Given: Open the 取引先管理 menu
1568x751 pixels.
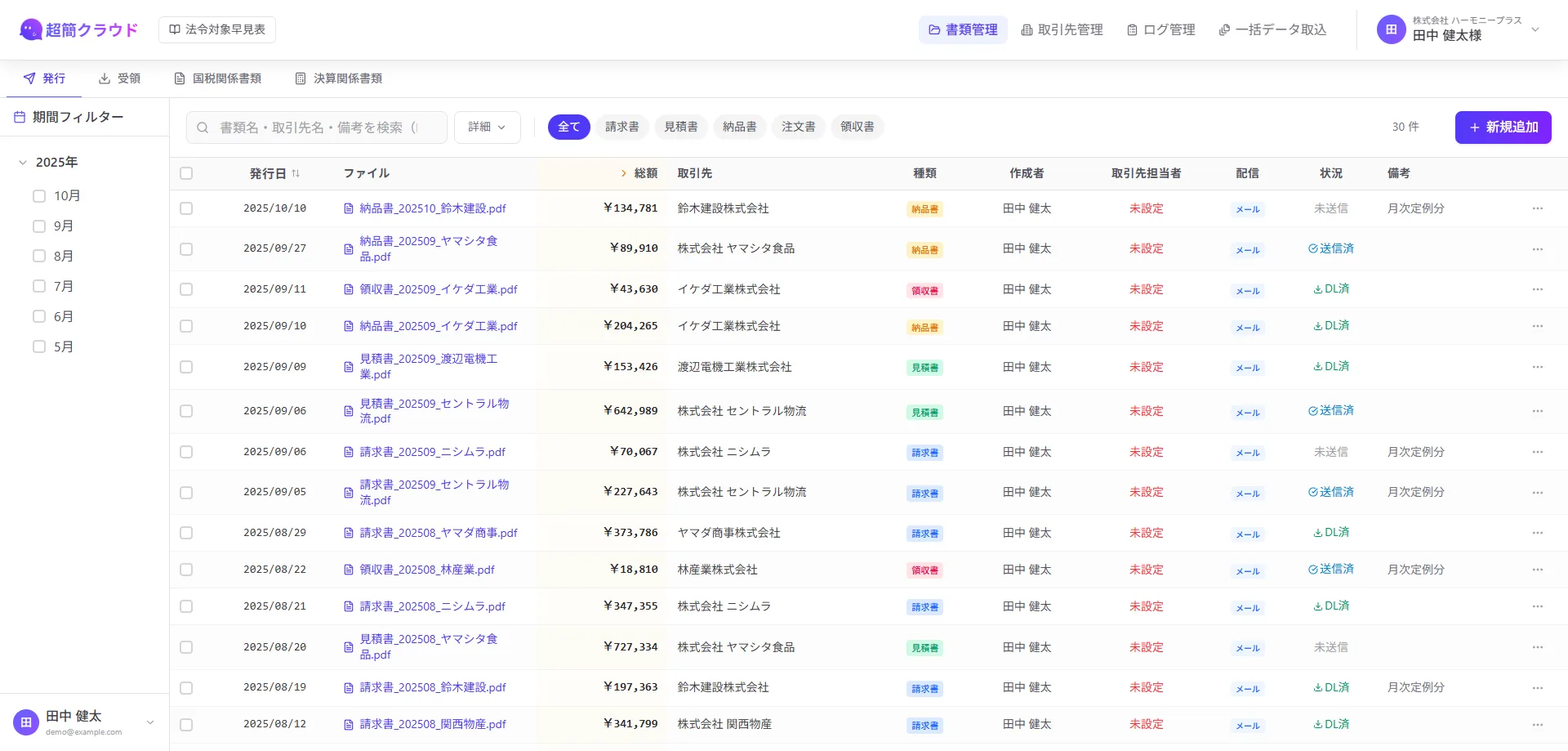Looking at the screenshot, I should point(1062,29).
